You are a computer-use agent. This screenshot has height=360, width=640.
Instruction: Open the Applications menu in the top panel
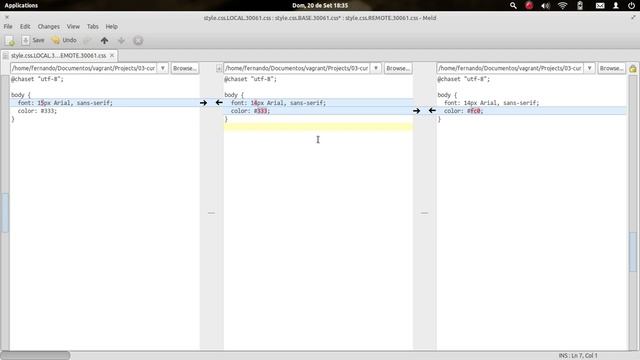[x=21, y=5]
